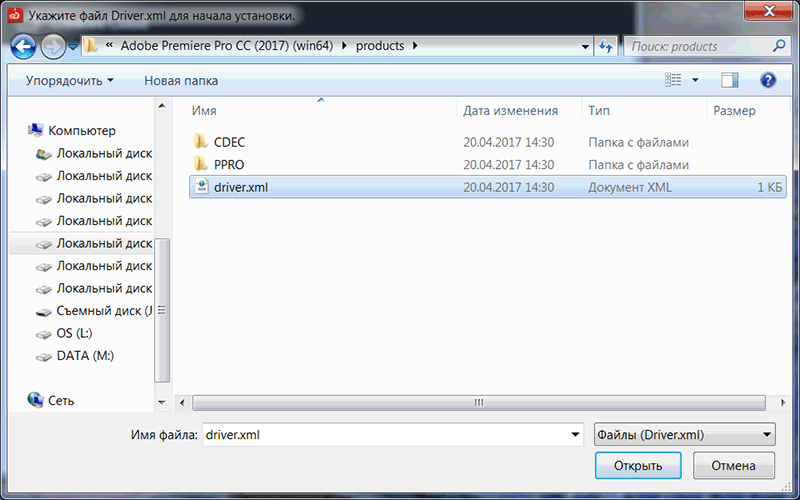Click 'Документ XML' type cell
Viewport: 800px width, 500px height.
(630, 187)
